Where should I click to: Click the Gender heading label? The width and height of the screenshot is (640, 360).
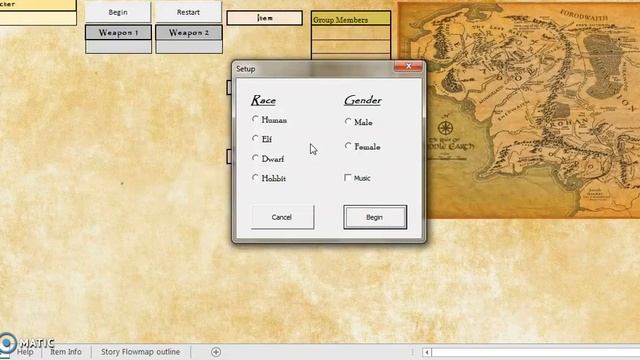[x=363, y=100]
